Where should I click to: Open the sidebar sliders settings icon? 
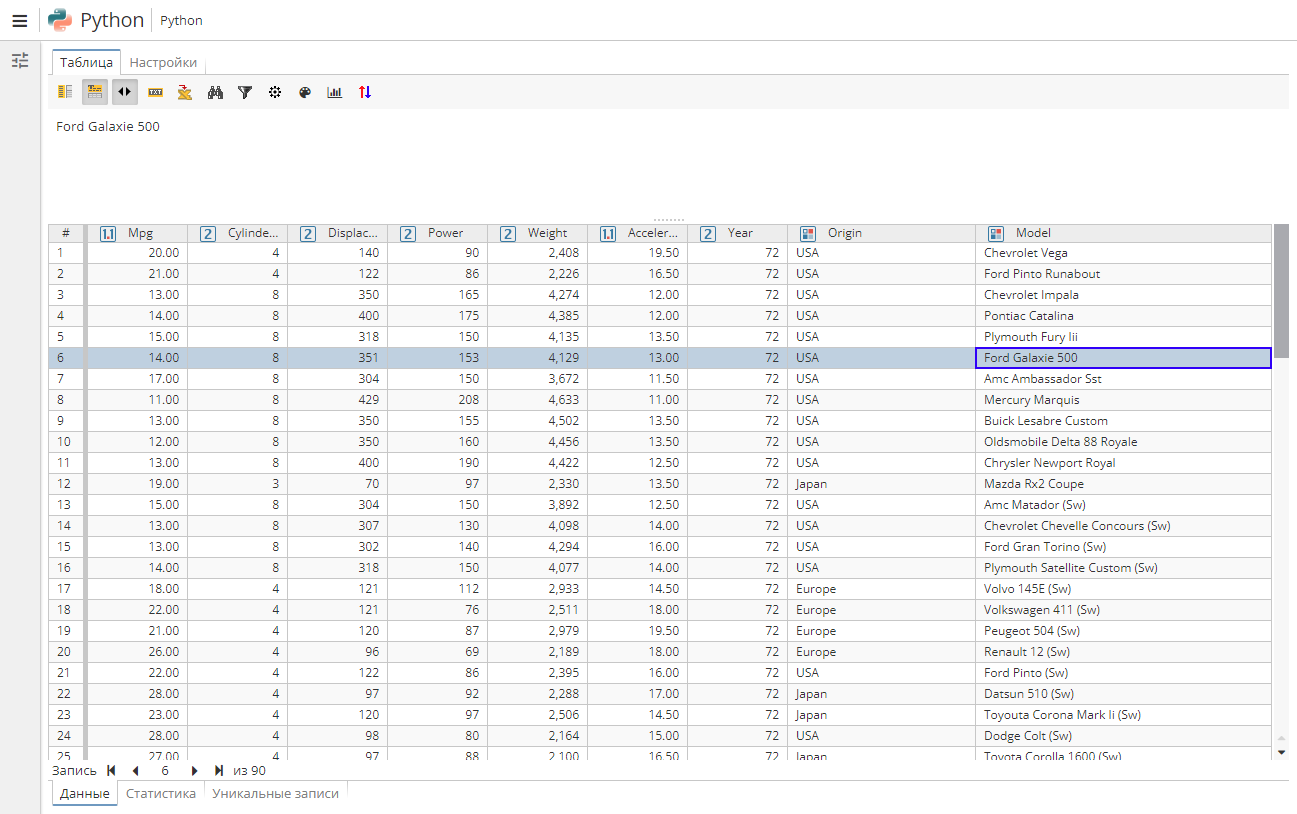coord(20,61)
